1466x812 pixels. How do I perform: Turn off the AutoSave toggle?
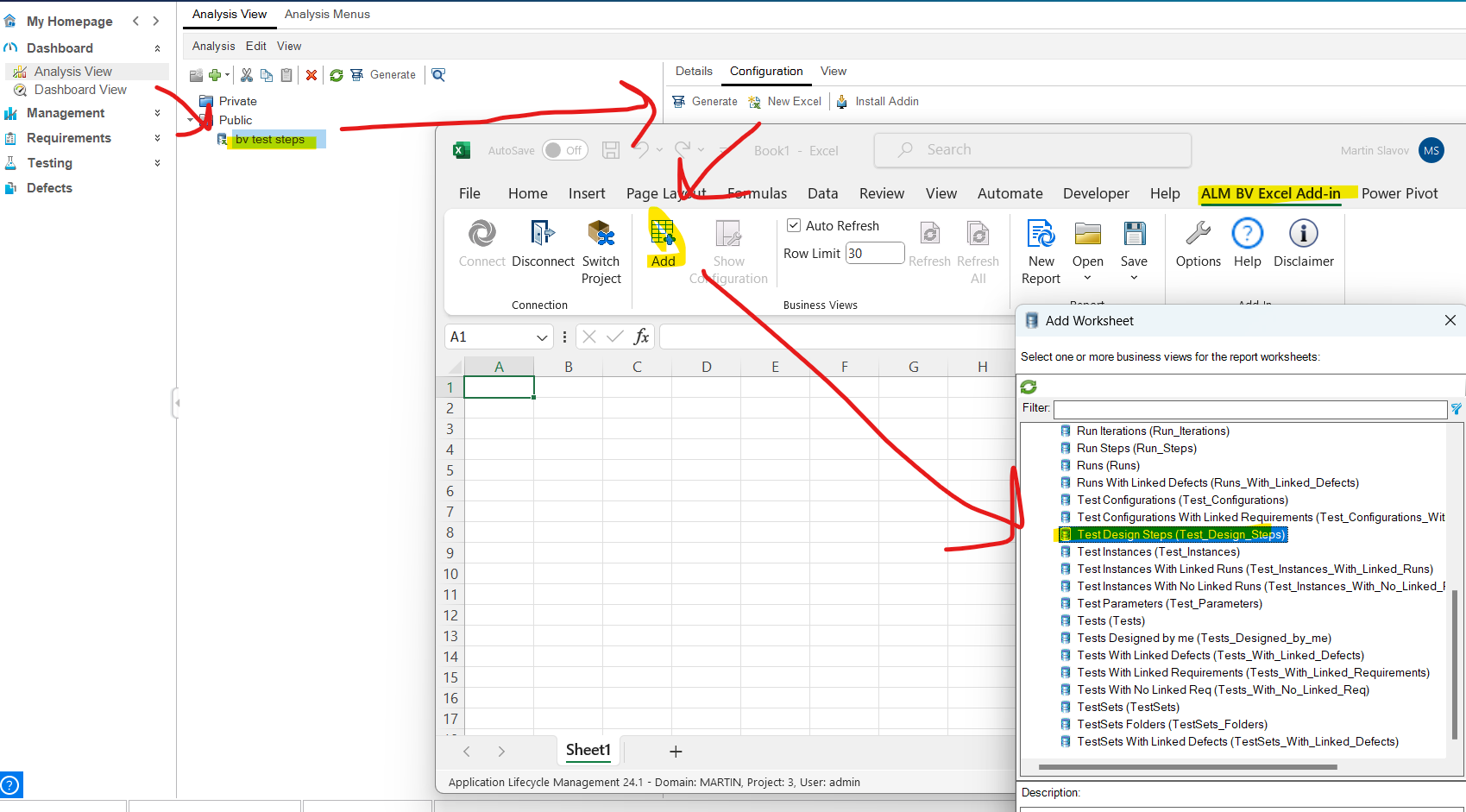coord(564,149)
